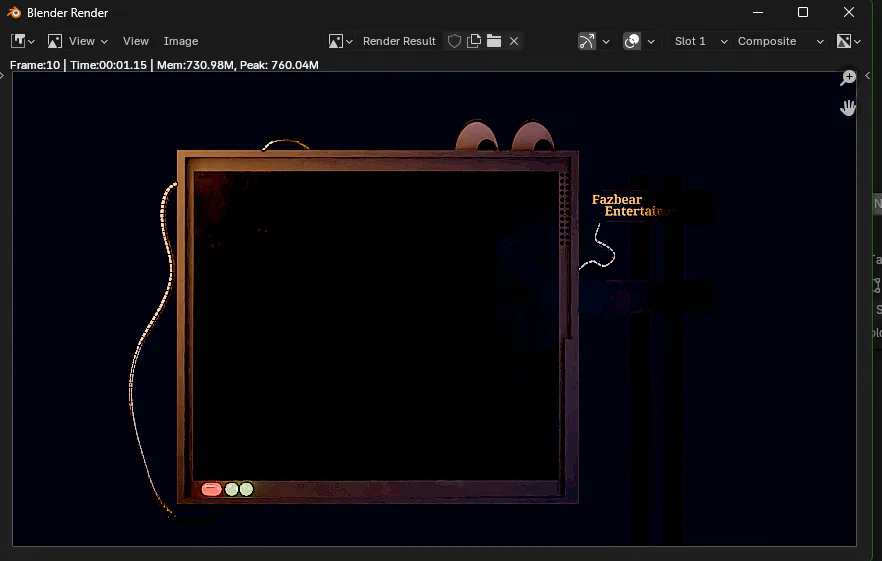Click the open image folder icon
Screen dimensions: 882x561
coord(494,41)
